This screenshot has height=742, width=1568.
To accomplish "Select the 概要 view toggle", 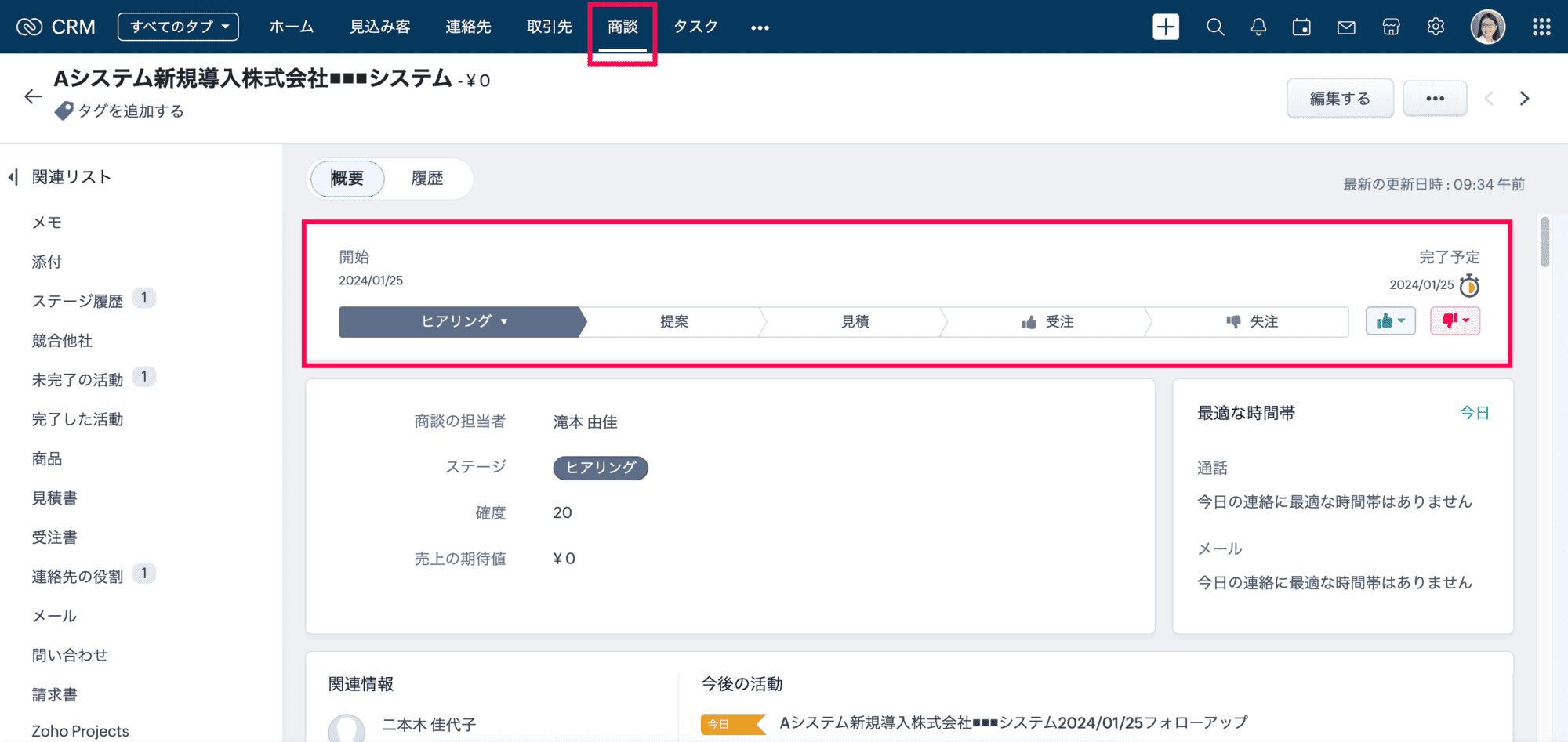I will click(x=347, y=179).
